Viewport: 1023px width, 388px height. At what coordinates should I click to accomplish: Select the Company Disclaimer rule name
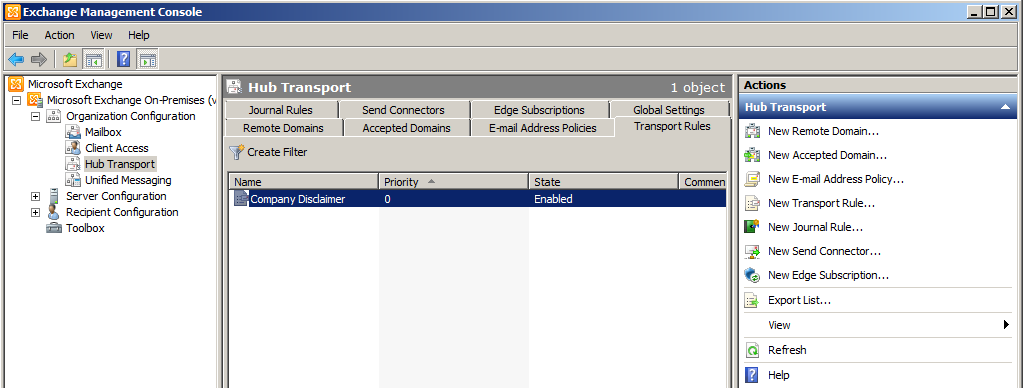coord(298,199)
